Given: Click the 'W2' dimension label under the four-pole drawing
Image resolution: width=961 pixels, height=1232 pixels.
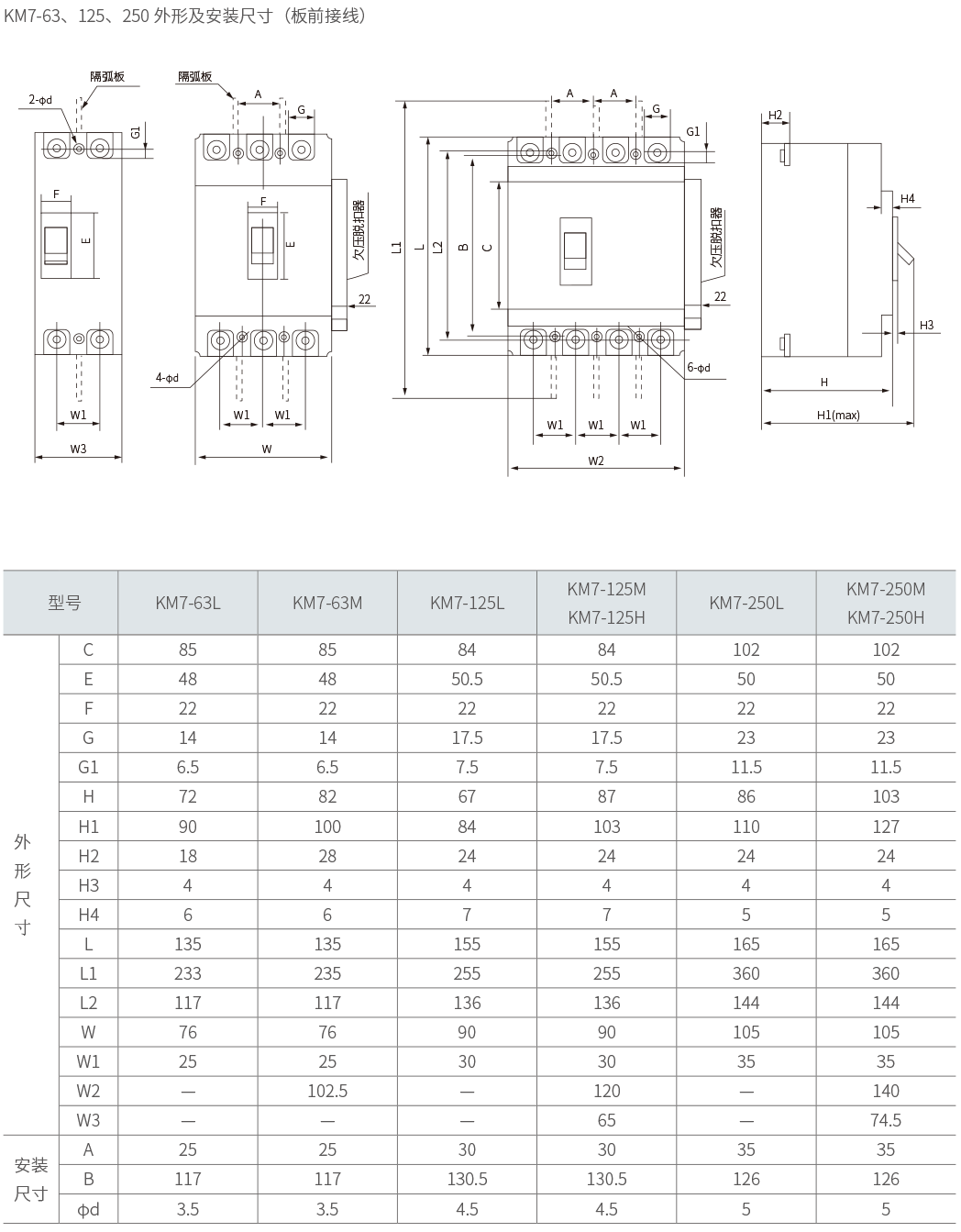Looking at the screenshot, I should 596,461.
